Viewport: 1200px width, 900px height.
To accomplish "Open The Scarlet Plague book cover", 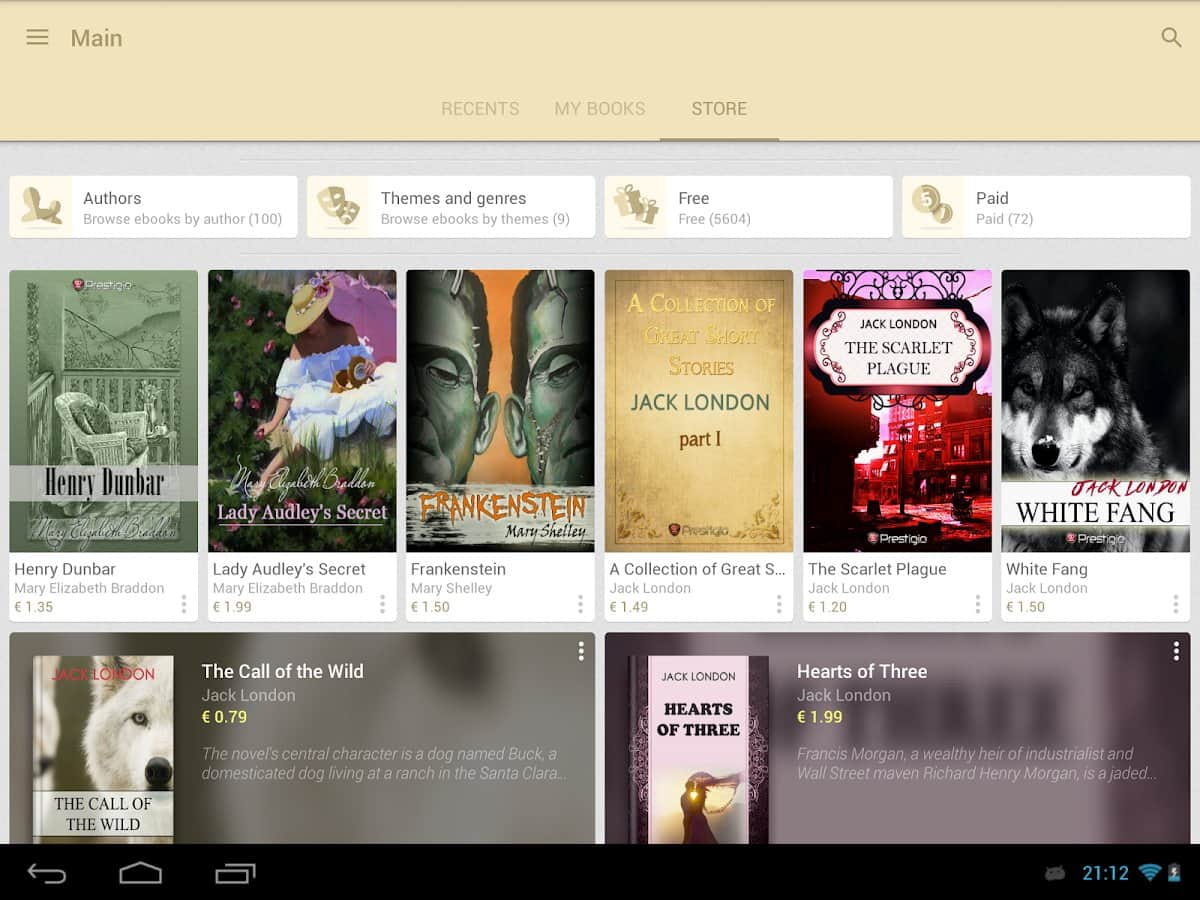I will tap(897, 411).
